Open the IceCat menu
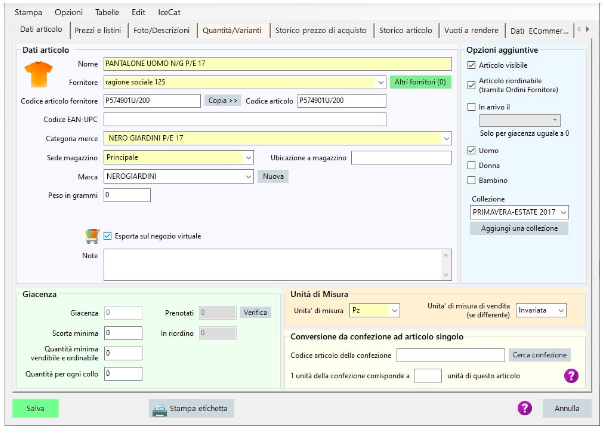This screenshot has height=429, width=603. (x=169, y=12)
